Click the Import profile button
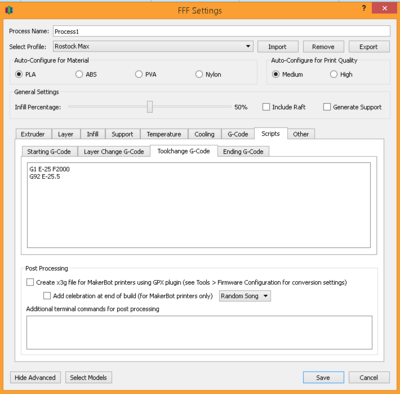This screenshot has height=394, width=400. (x=277, y=47)
